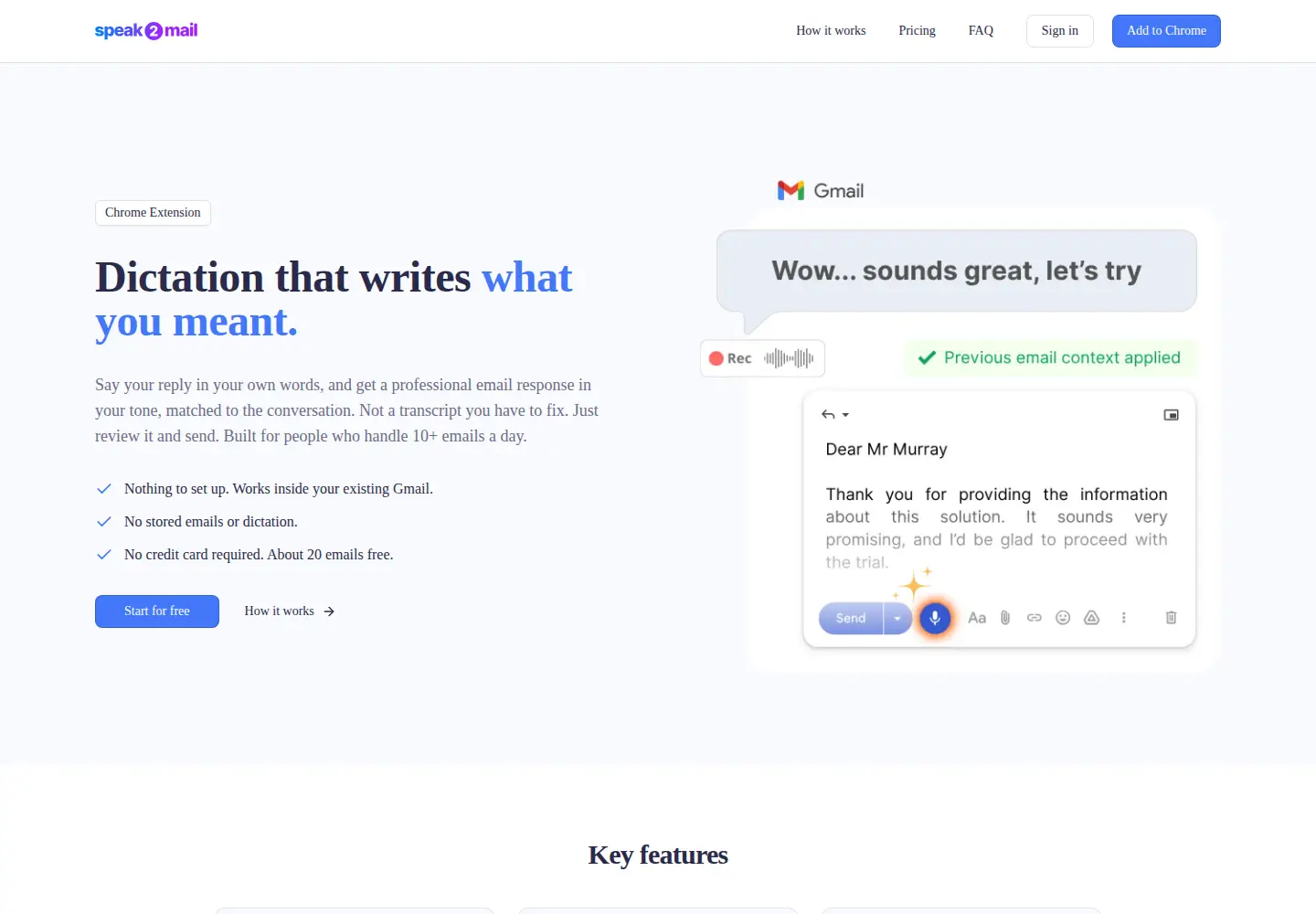The height and width of the screenshot is (914, 1316).
Task: Click No stored emails or dictation text
Action: click(211, 522)
